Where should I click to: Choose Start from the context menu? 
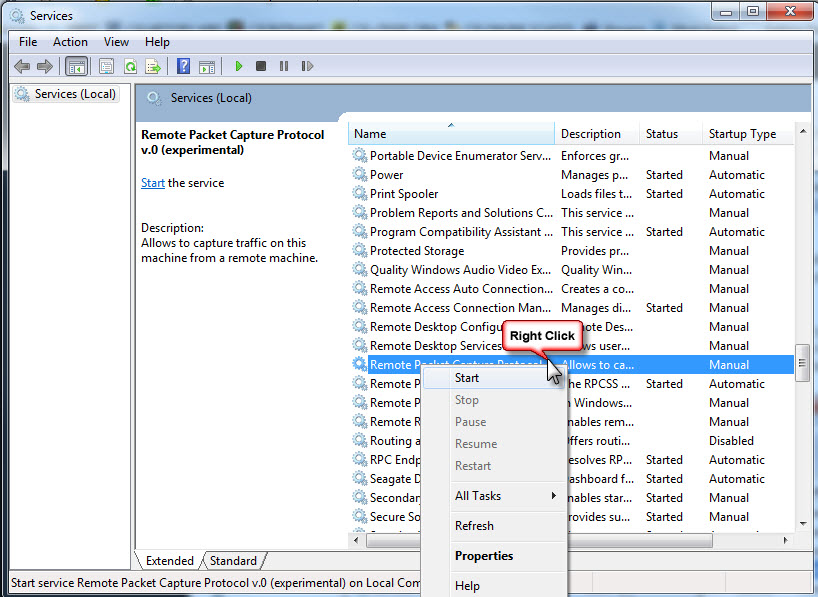coord(467,378)
